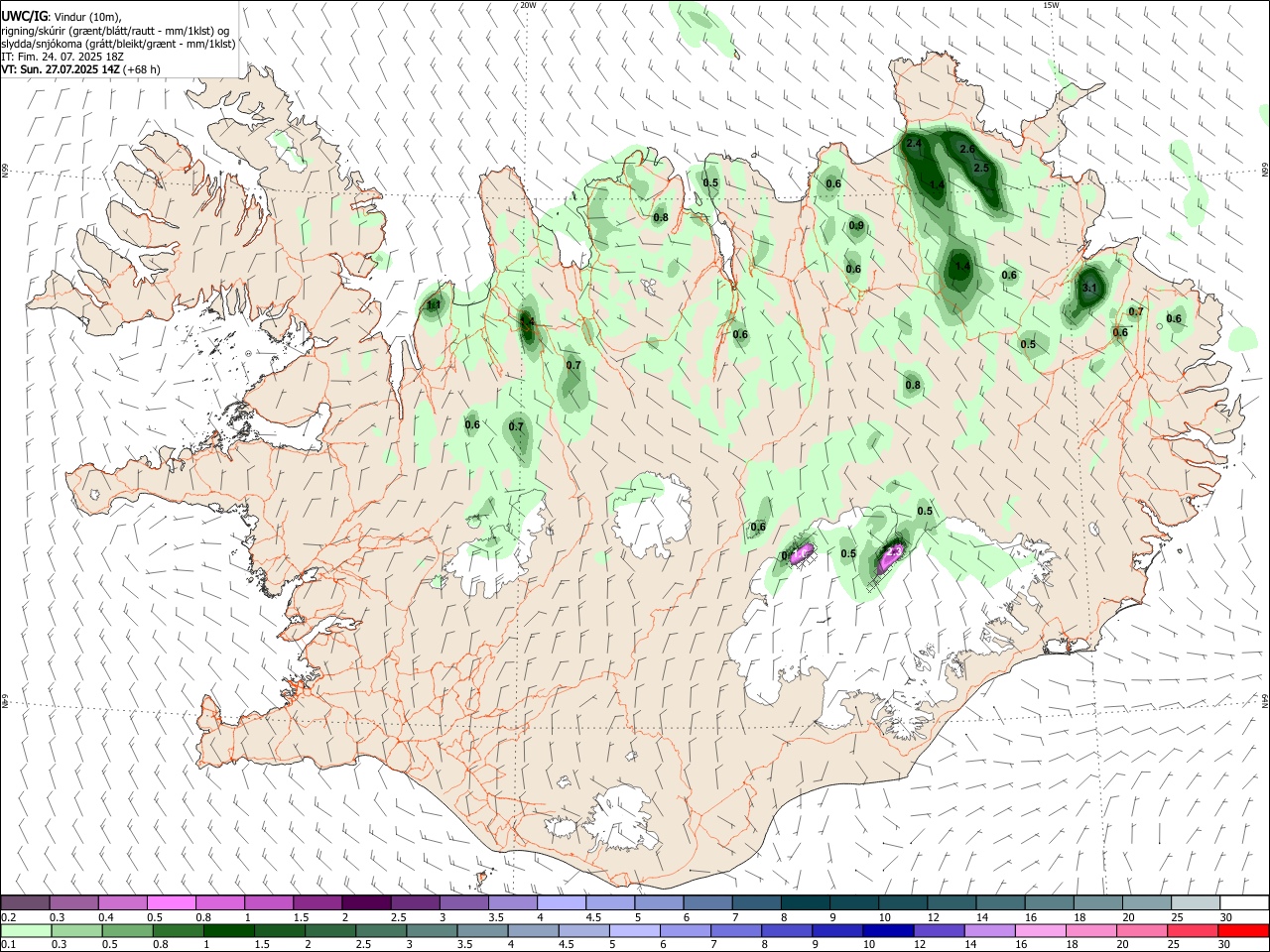Image resolution: width=1270 pixels, height=952 pixels.
Task: Pick the gray-green rain swatch starting at 3
Action: pos(432,930)
